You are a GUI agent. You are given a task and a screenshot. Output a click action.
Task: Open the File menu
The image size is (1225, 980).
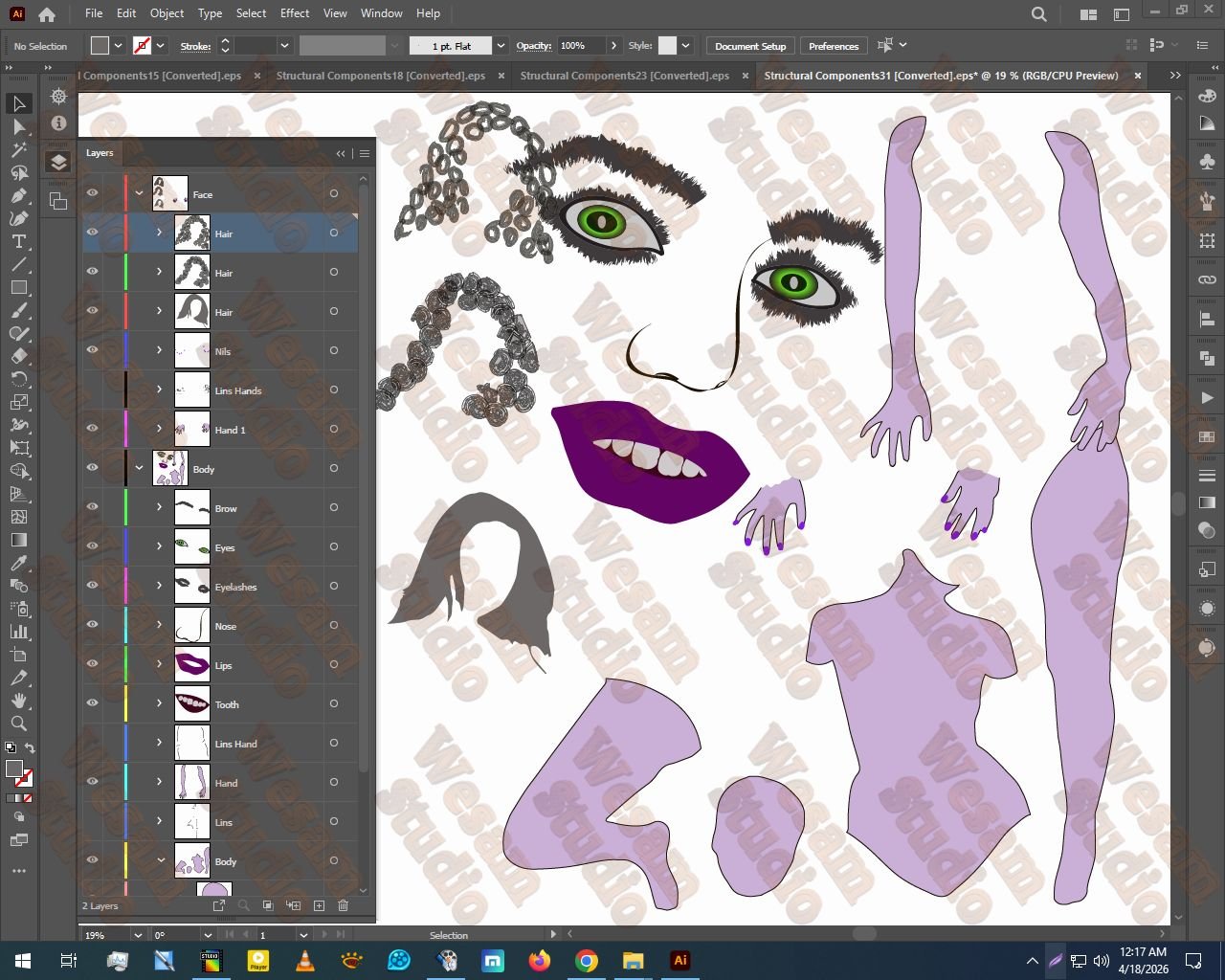pyautogui.click(x=94, y=13)
